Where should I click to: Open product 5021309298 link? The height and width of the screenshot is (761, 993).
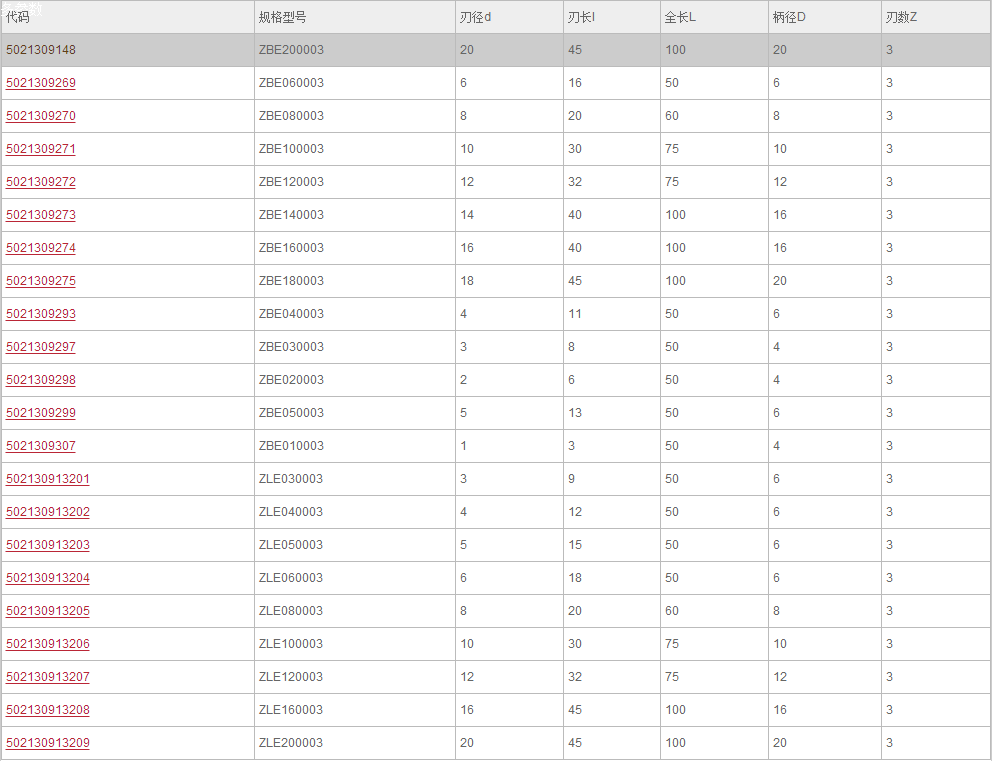(x=41, y=380)
